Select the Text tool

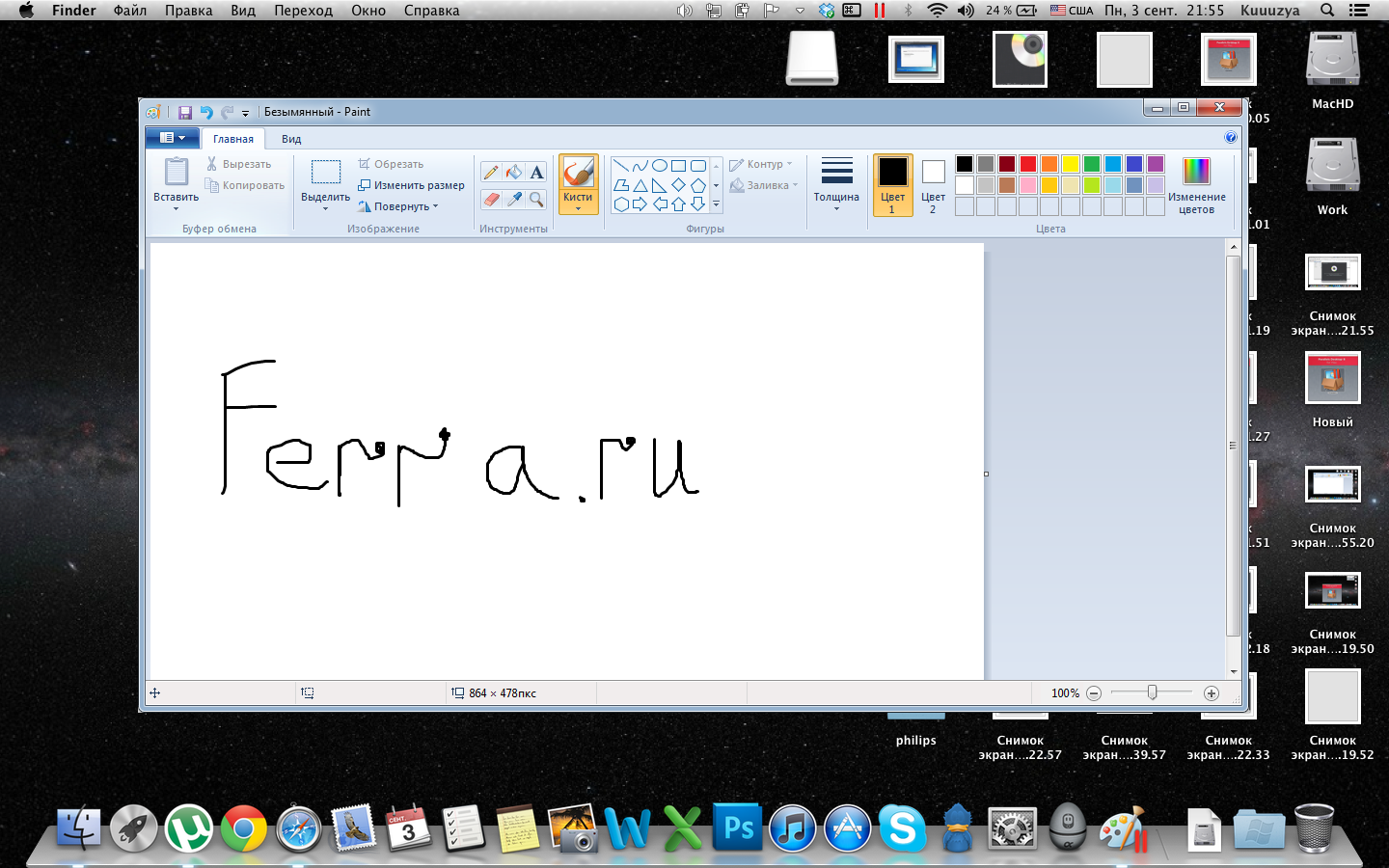pyautogui.click(x=537, y=173)
